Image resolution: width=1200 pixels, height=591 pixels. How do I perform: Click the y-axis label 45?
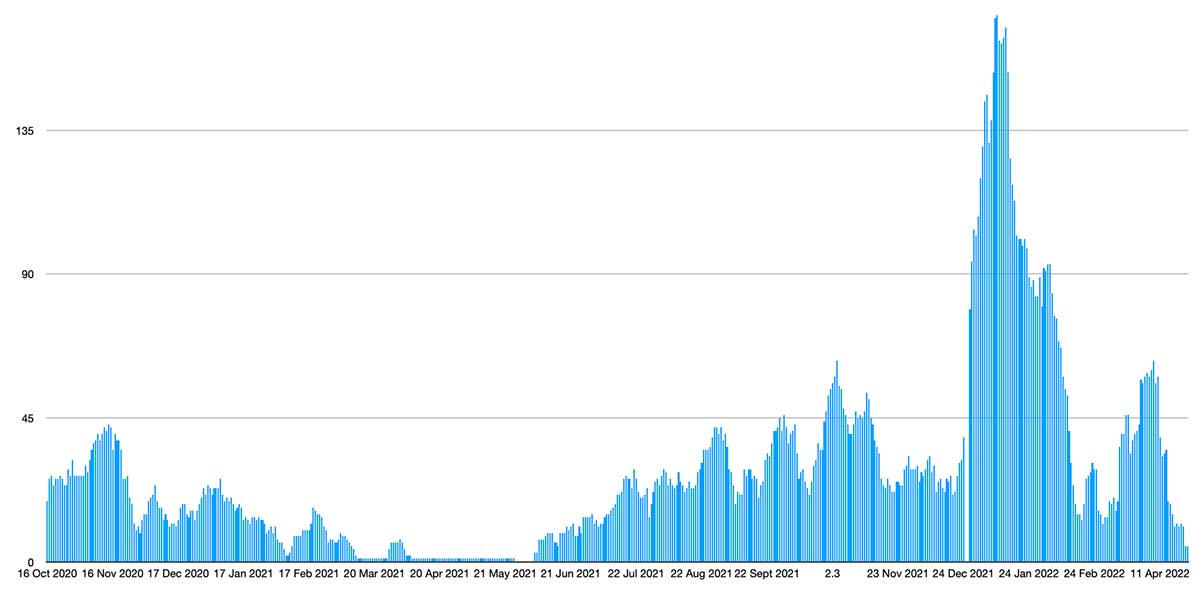point(26,418)
